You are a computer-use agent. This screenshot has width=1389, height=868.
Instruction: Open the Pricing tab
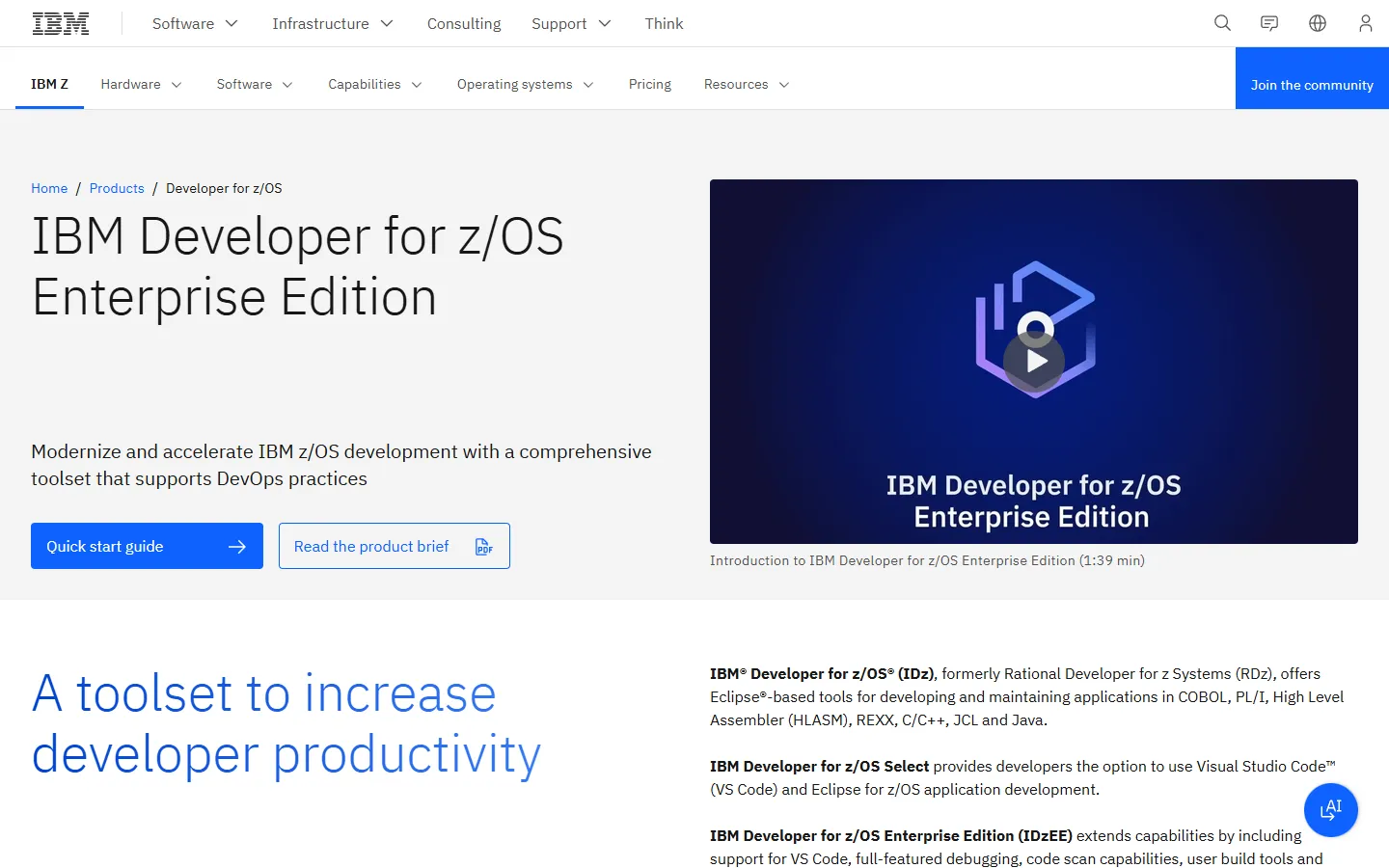[x=650, y=85]
